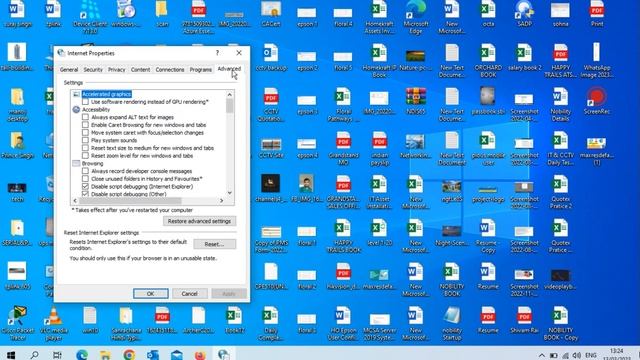Click settings list scroll-down arrow
This screenshot has height=360, width=640.
(229, 193)
